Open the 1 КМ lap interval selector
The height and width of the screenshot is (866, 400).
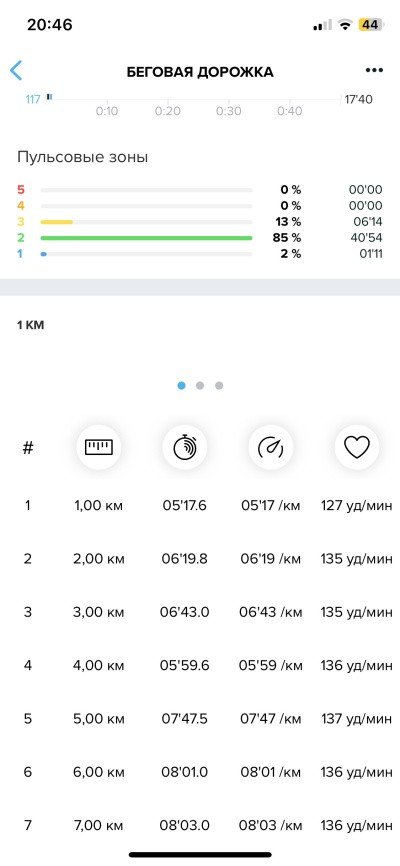click(30, 325)
